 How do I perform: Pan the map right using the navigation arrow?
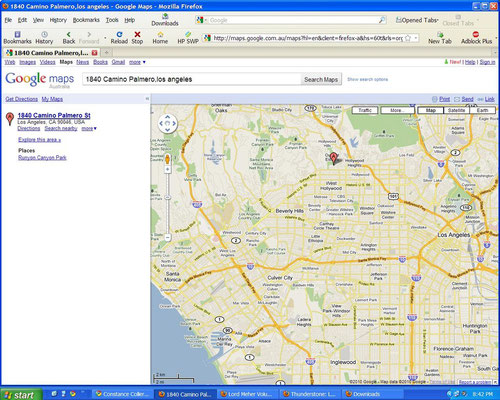(174, 123)
